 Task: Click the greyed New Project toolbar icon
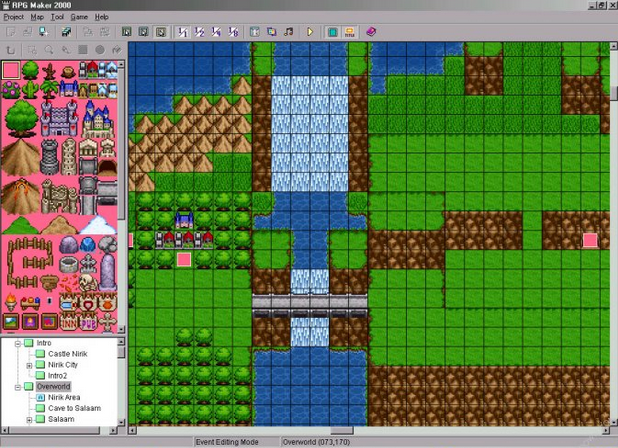coord(11,32)
